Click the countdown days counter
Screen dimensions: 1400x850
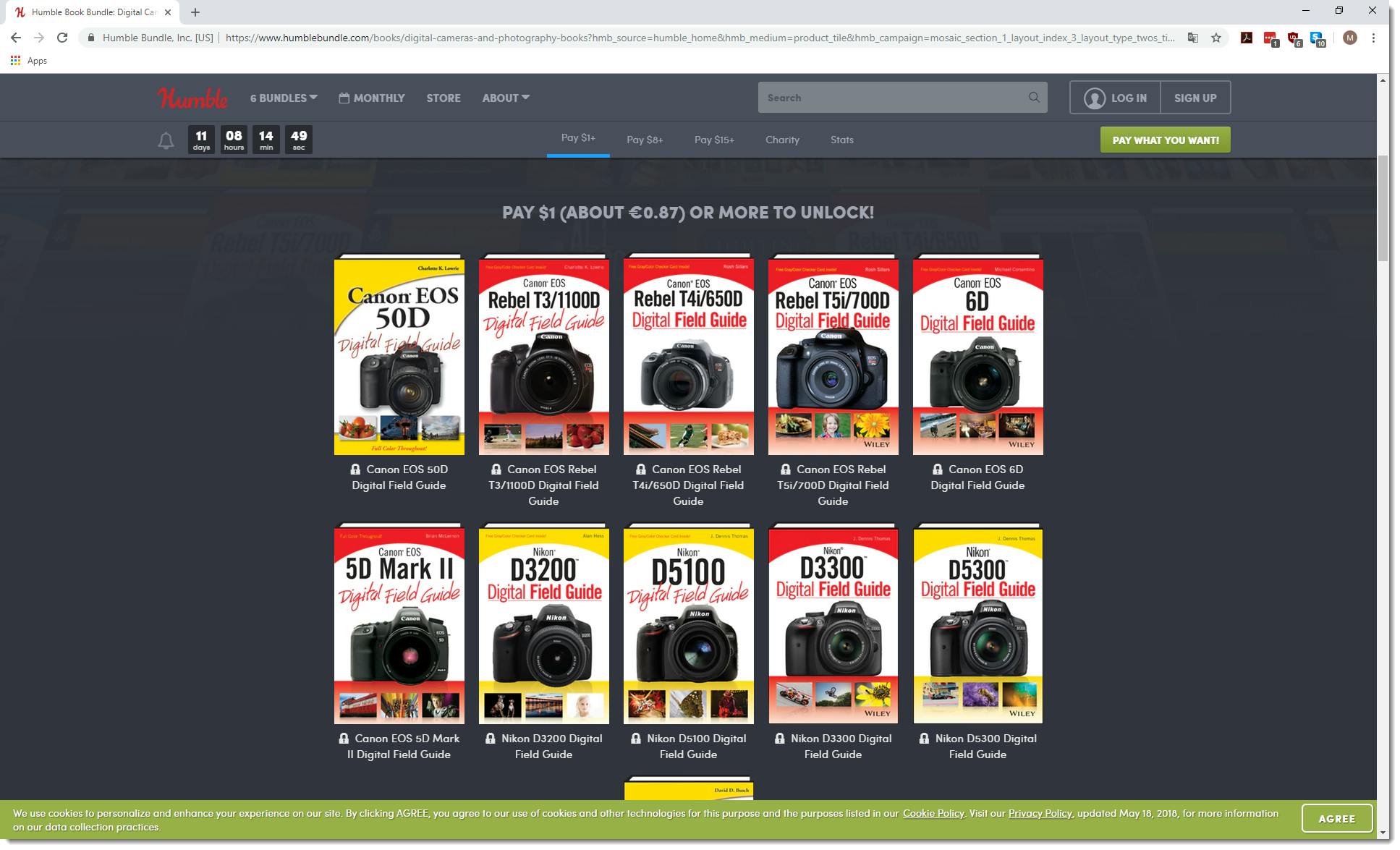pyautogui.click(x=201, y=140)
